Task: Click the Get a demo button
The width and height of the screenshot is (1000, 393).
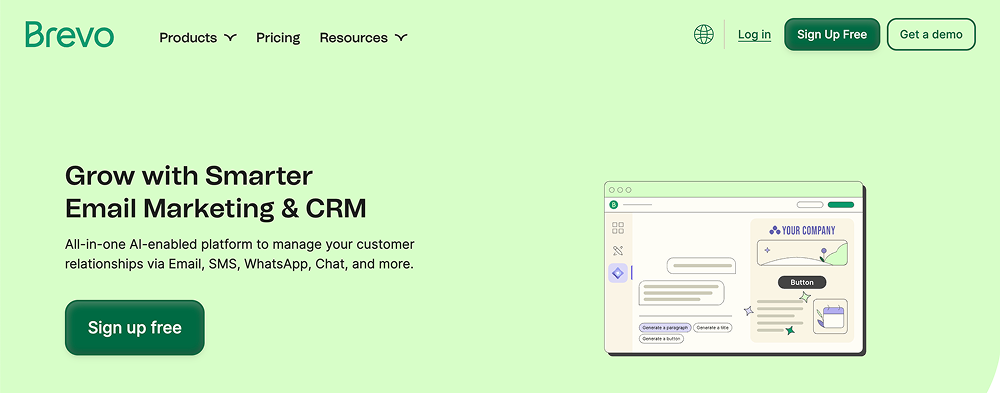Action: tap(931, 34)
